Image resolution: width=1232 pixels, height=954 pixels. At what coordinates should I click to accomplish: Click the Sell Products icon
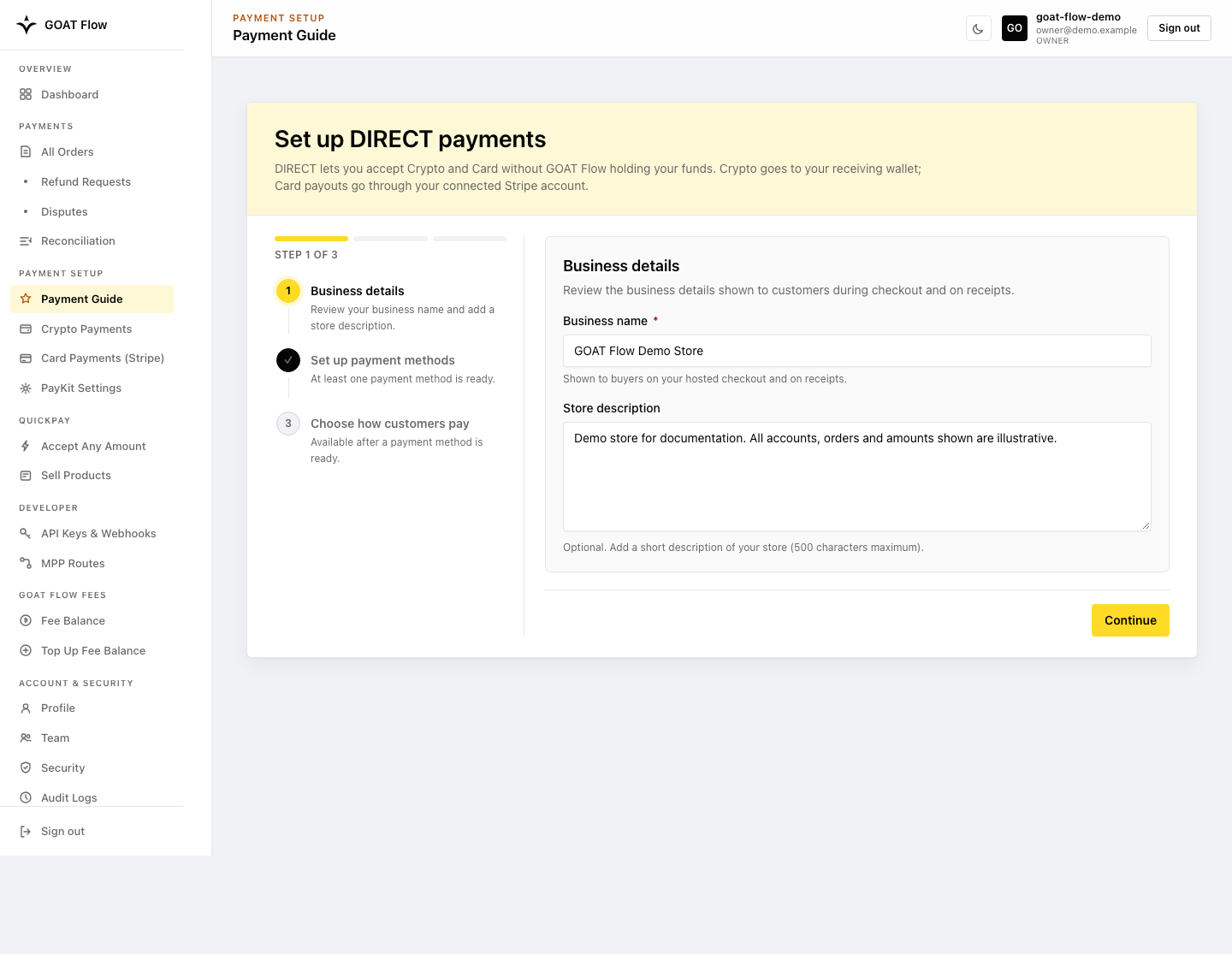tap(26, 476)
